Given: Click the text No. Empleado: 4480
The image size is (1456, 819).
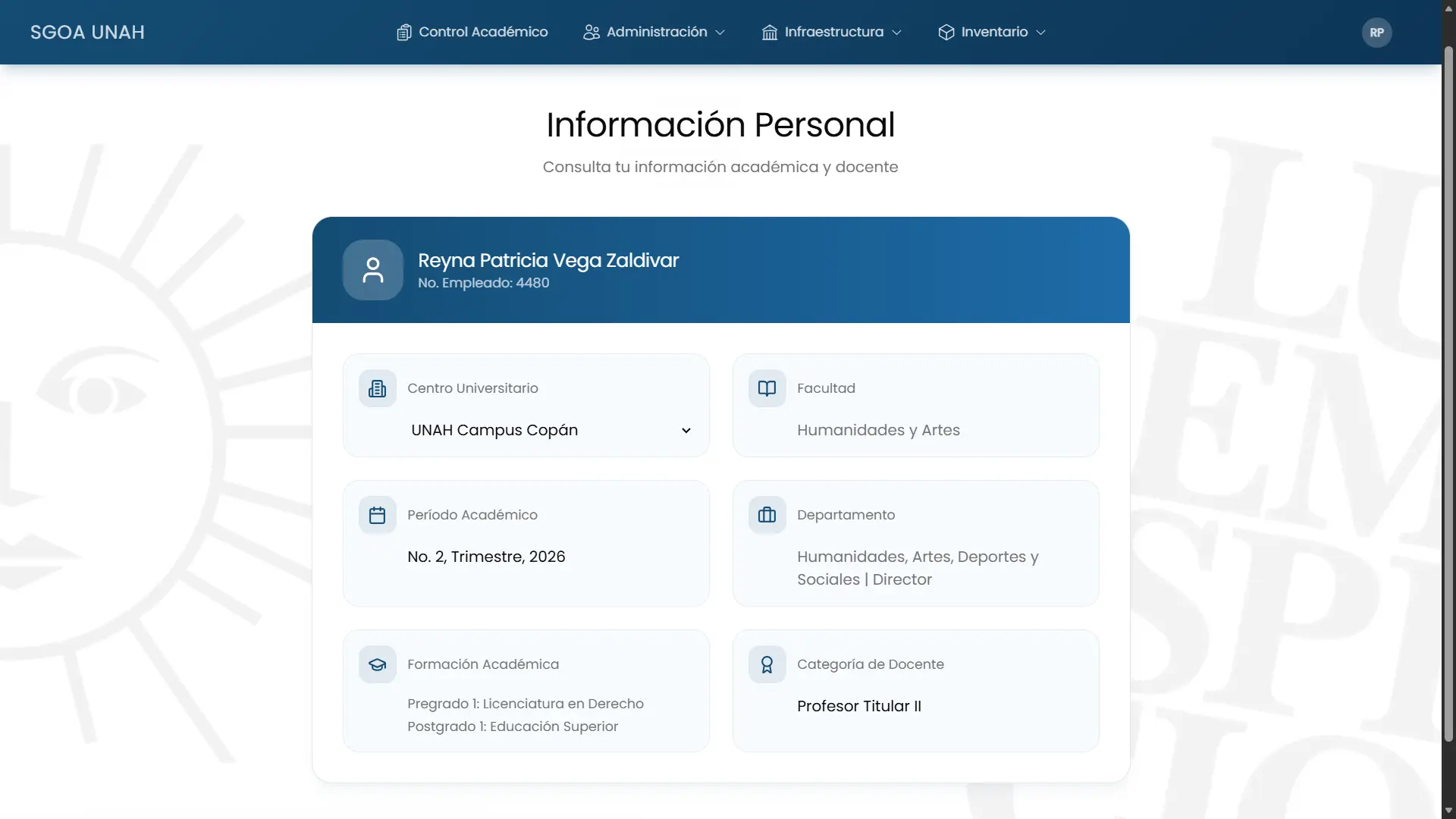Looking at the screenshot, I should pos(484,283).
